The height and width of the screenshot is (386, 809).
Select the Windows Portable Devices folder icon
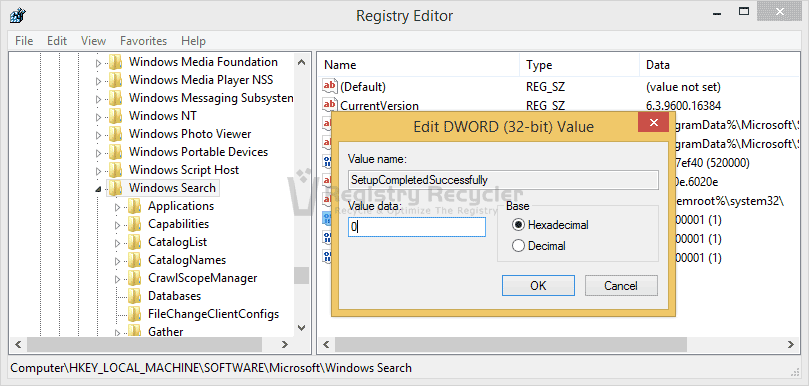[116, 153]
